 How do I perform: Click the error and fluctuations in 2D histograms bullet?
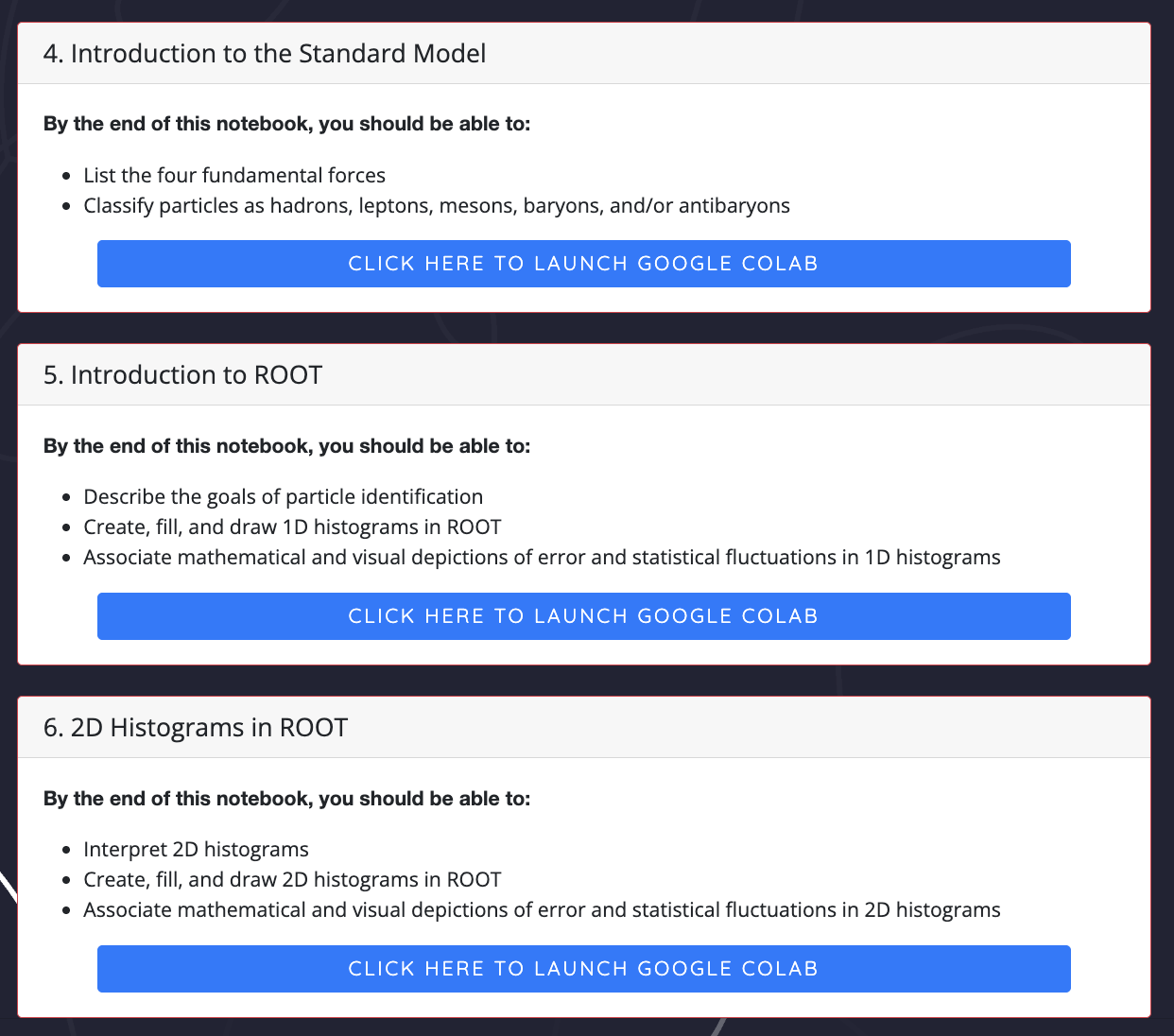(542, 910)
